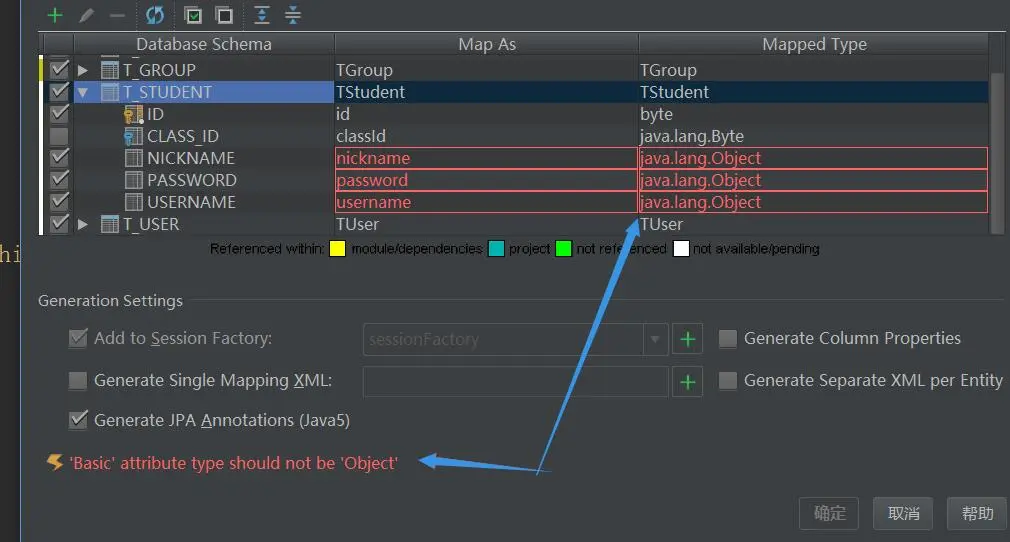This screenshot has height=542, width=1010.
Task: Expand the T_GROUP table node
Action: [x=83, y=70]
